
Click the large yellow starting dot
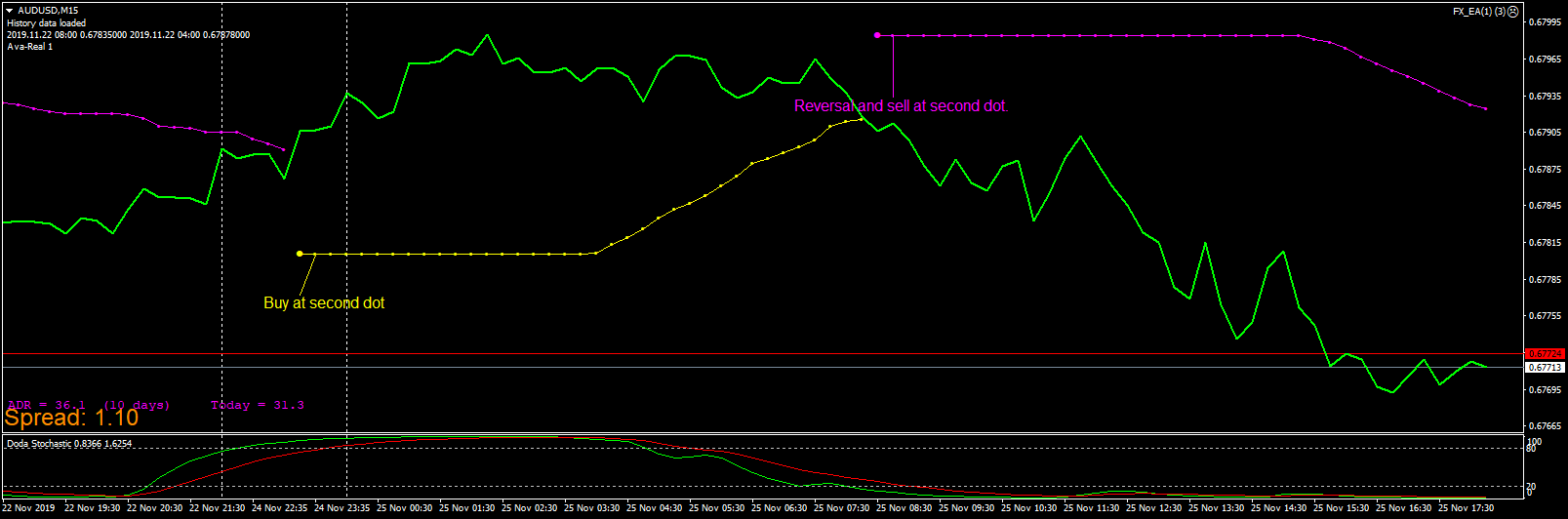300,254
